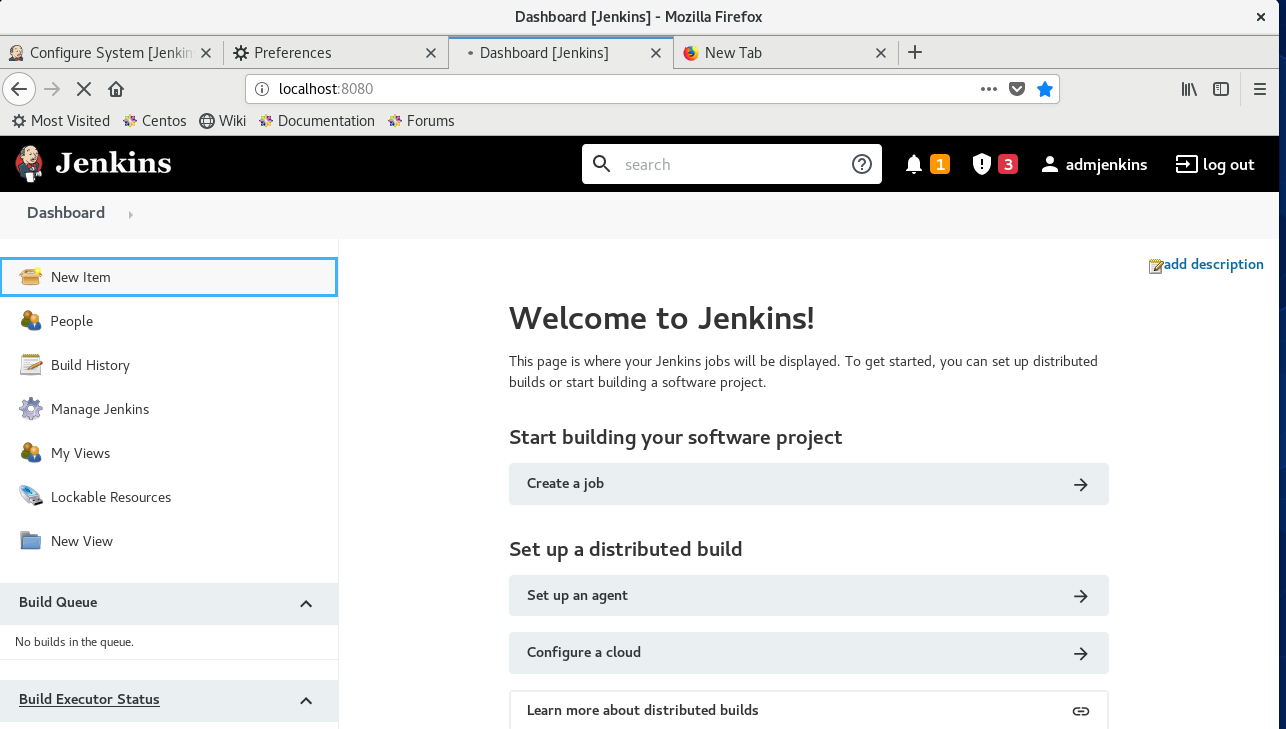Image resolution: width=1286 pixels, height=729 pixels.
Task: Open Most Visited bookmarks folder
Action: 61,121
